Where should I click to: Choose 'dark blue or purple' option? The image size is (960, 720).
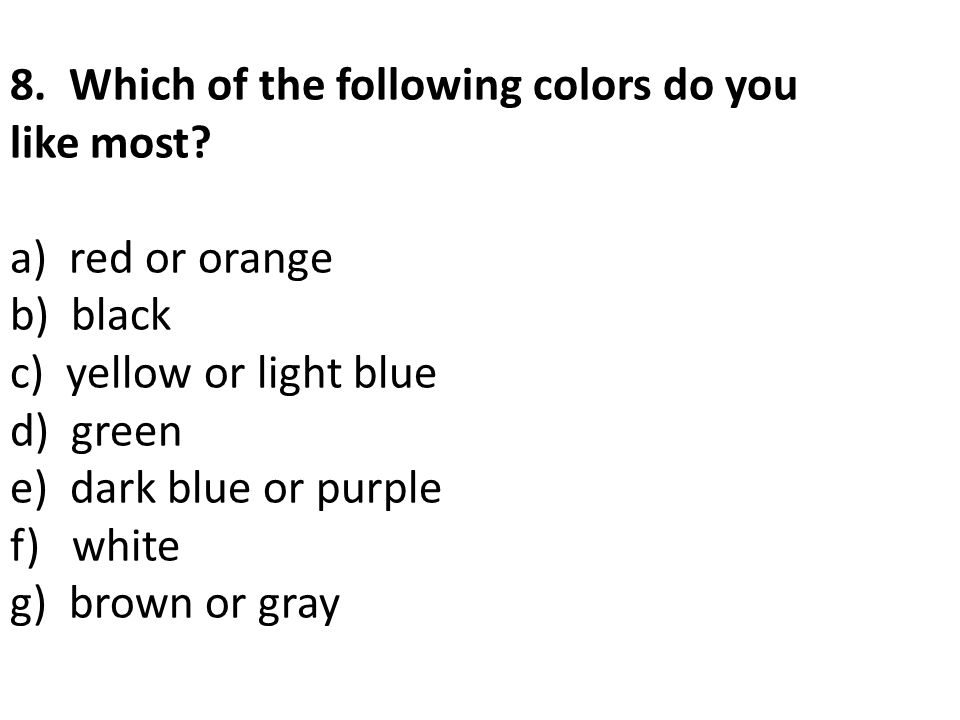point(256,490)
